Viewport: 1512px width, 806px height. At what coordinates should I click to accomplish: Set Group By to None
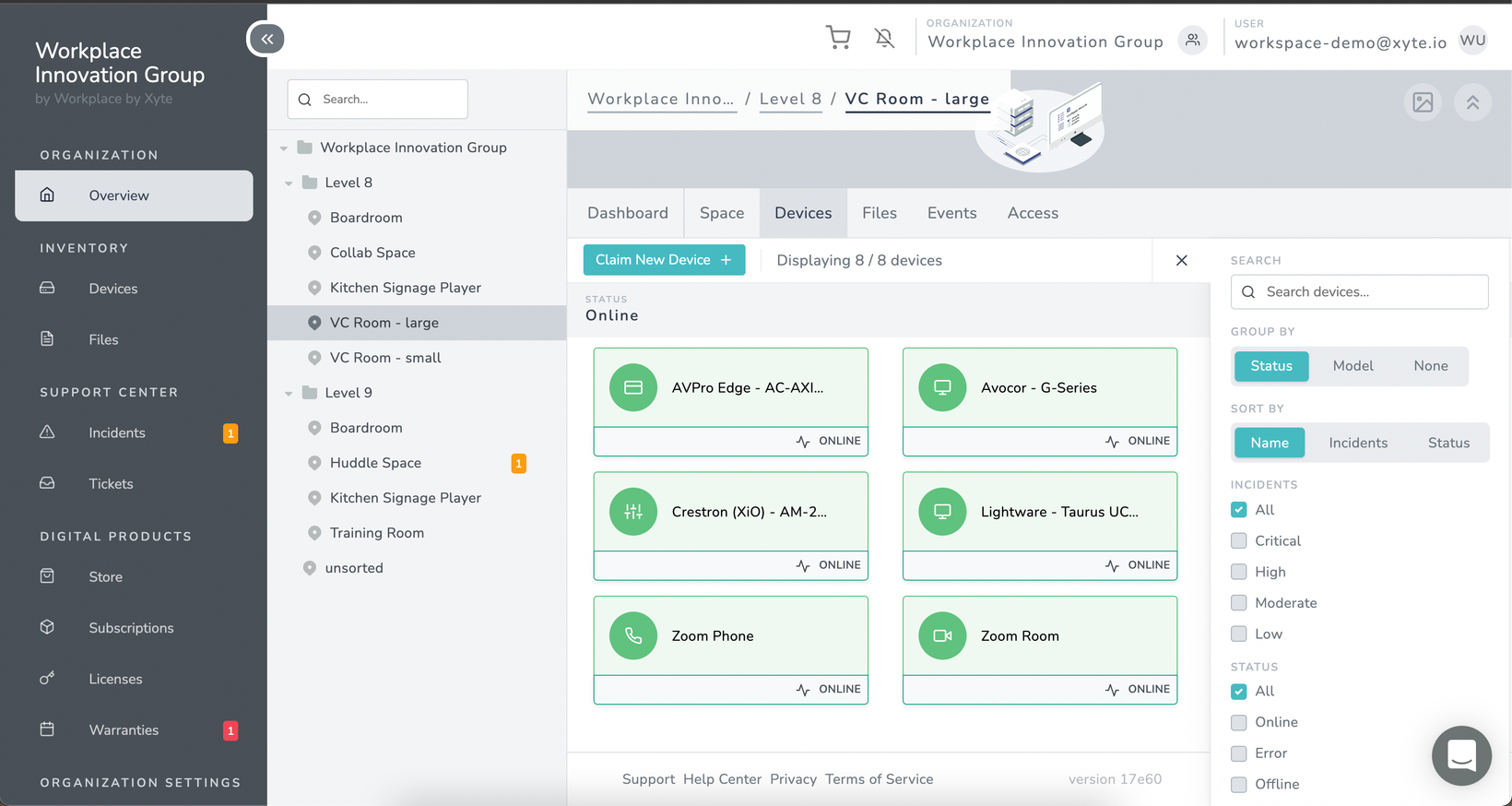(x=1431, y=366)
